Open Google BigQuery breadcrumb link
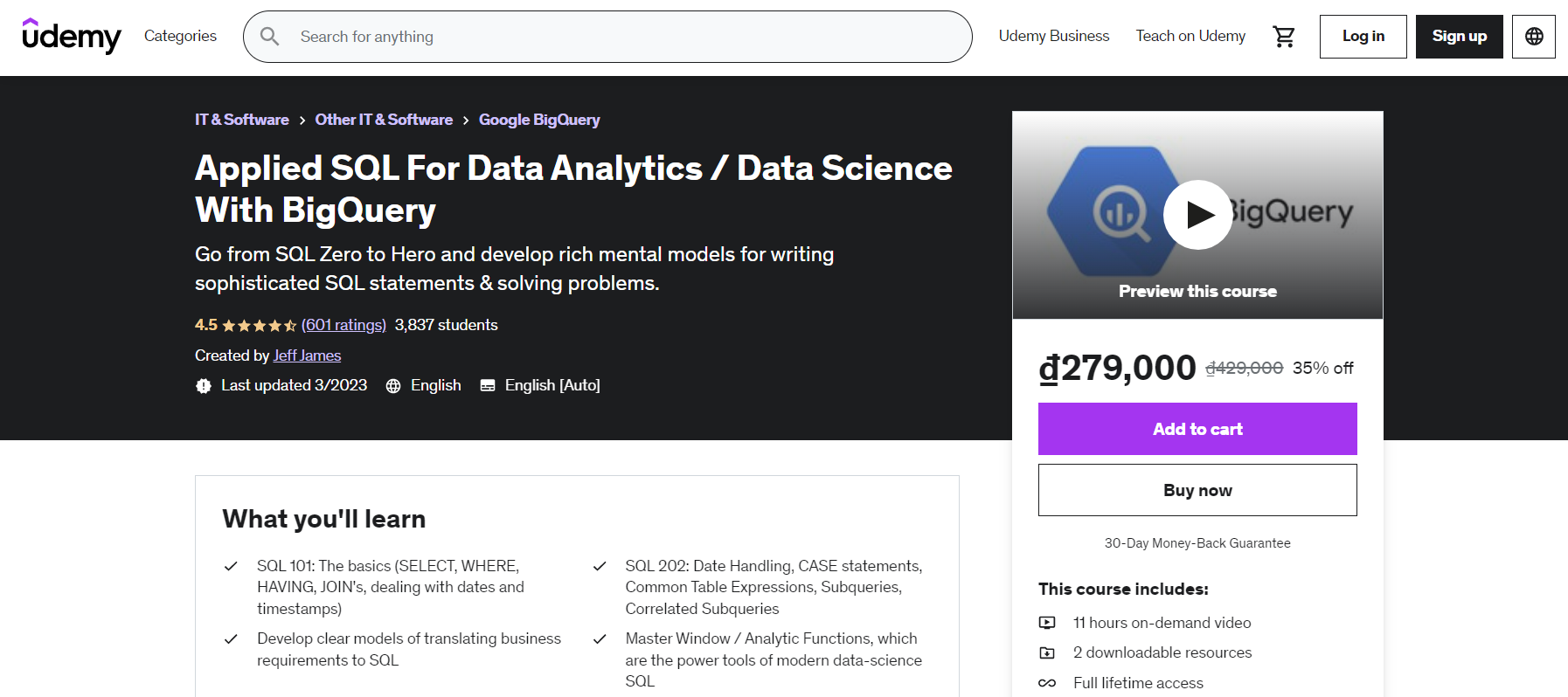This screenshot has width=1568, height=697. point(539,120)
